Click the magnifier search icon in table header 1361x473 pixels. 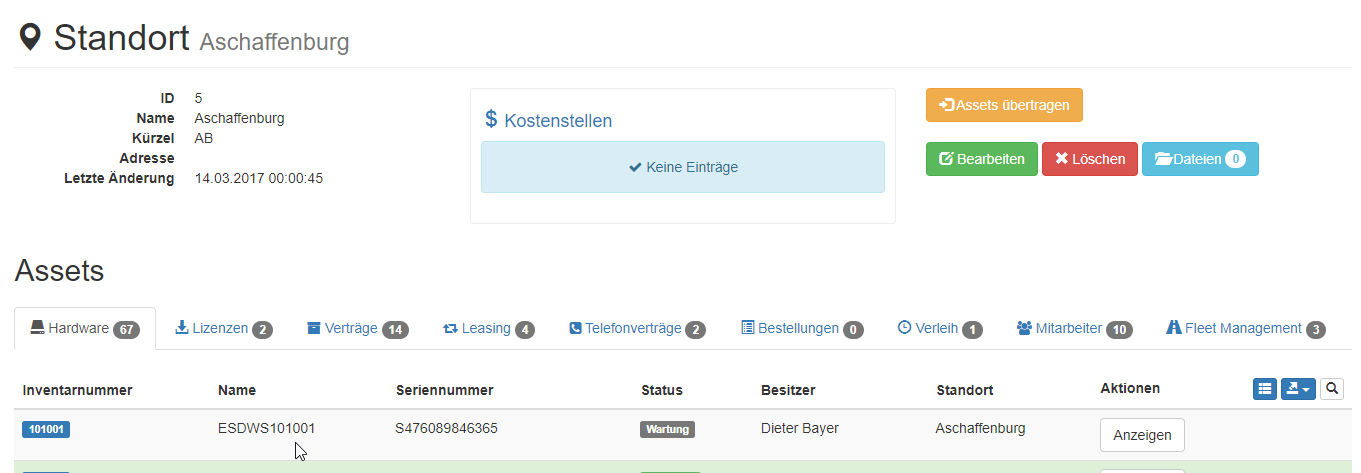coord(1332,389)
